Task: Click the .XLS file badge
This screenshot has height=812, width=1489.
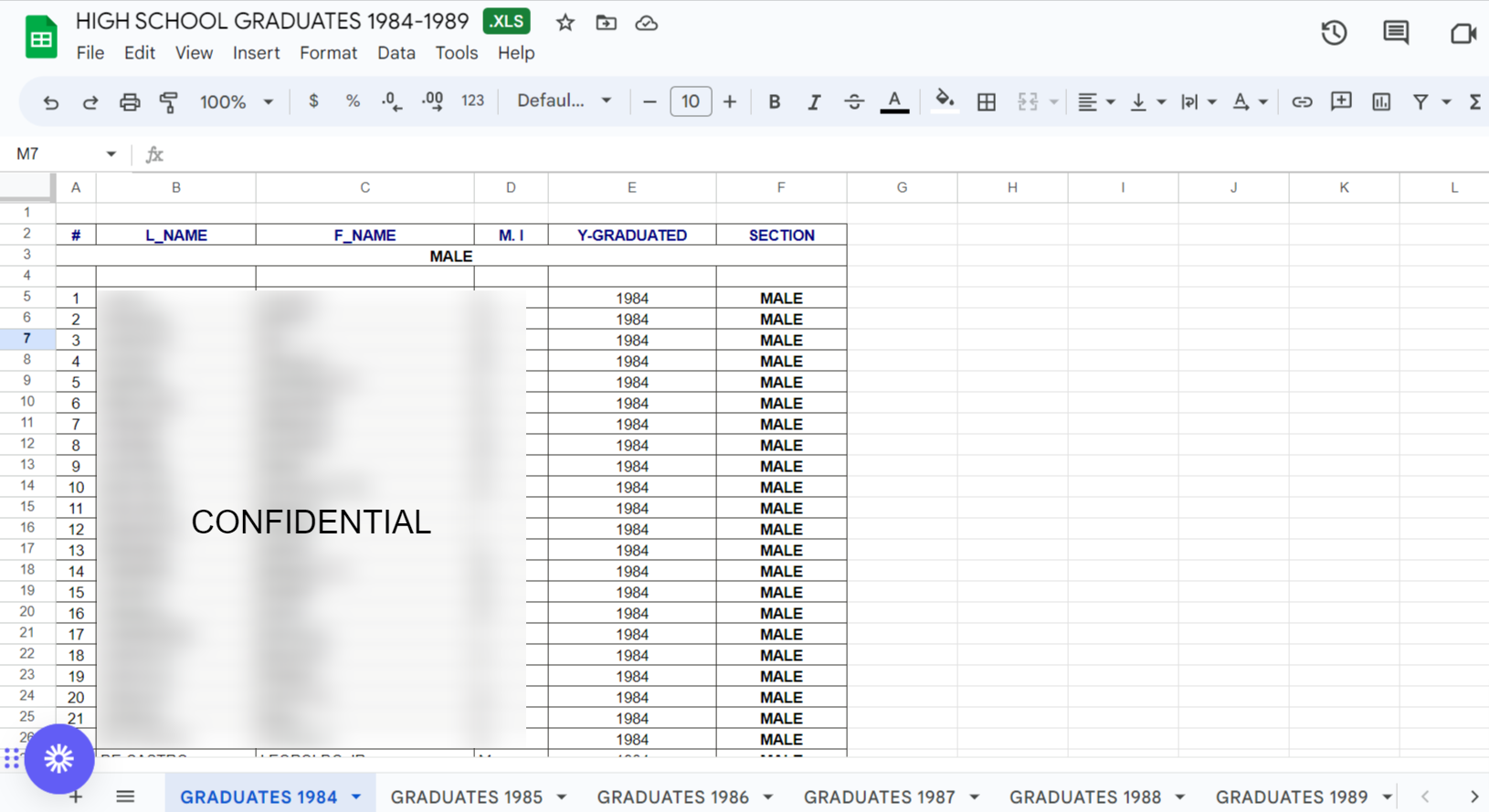Action: 506,21
